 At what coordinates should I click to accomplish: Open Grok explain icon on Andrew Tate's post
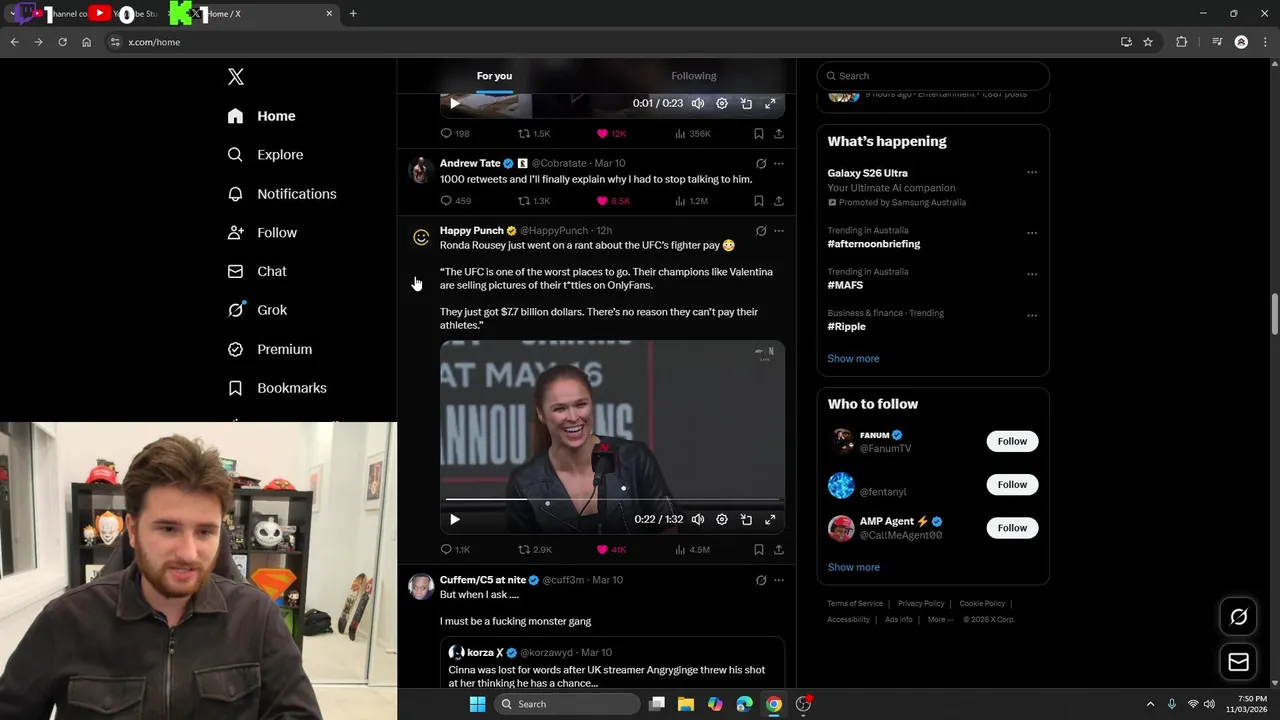pos(761,163)
